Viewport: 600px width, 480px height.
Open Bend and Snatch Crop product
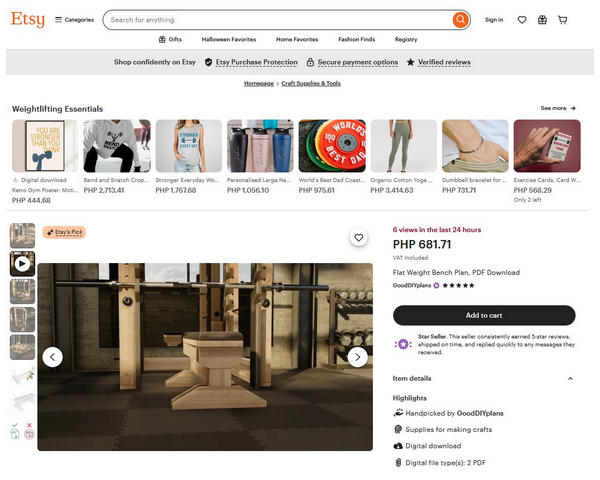pos(117,146)
